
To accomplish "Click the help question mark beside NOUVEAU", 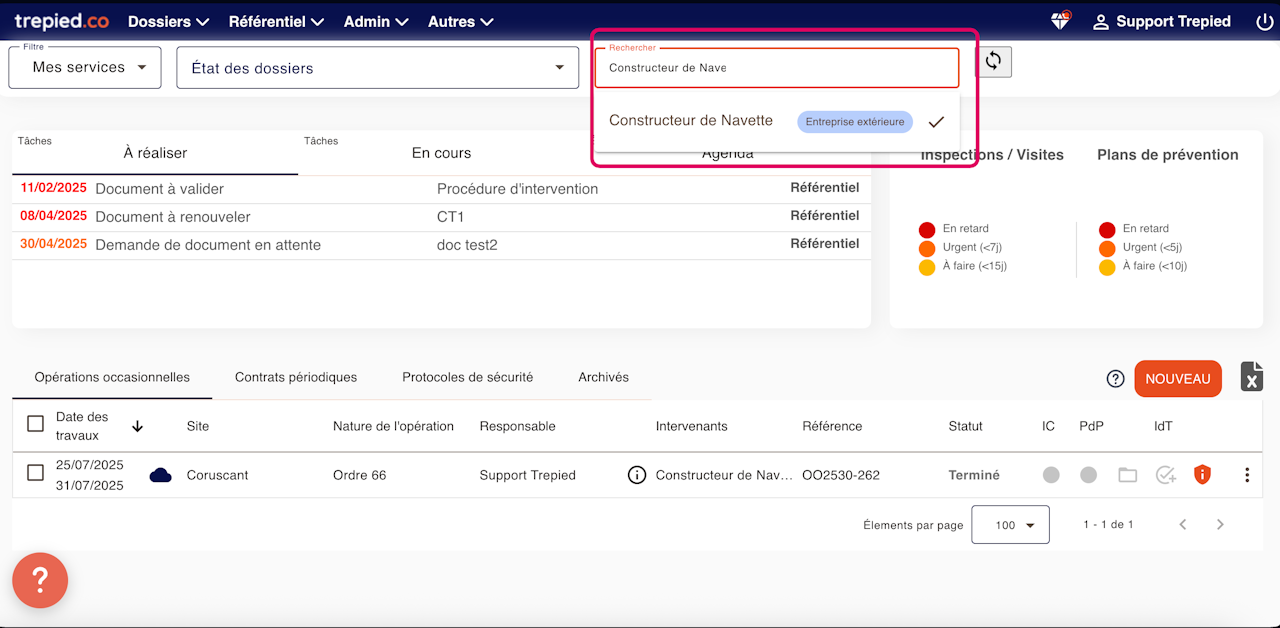I will pyautogui.click(x=1115, y=379).
